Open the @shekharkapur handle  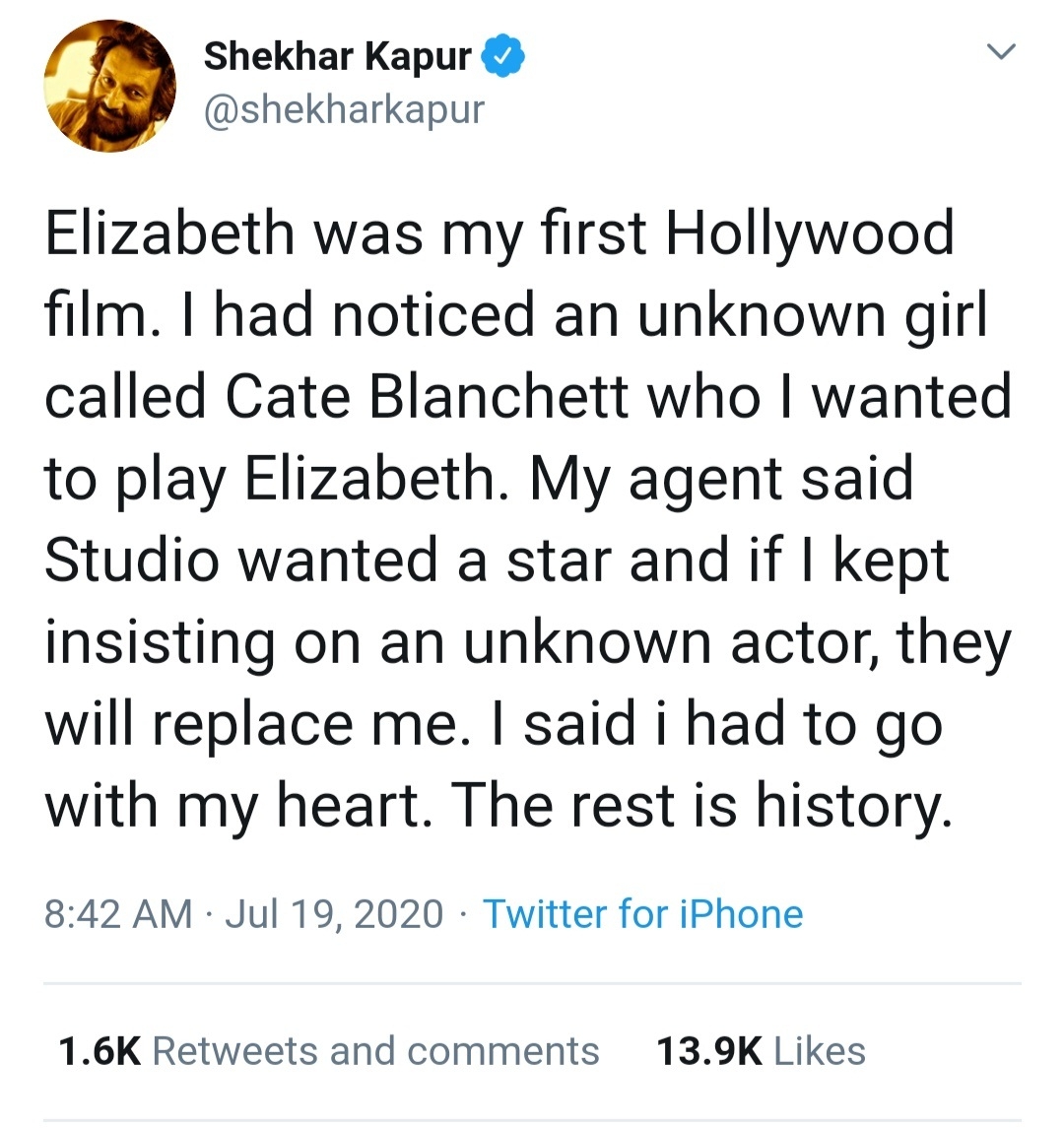click(x=343, y=108)
